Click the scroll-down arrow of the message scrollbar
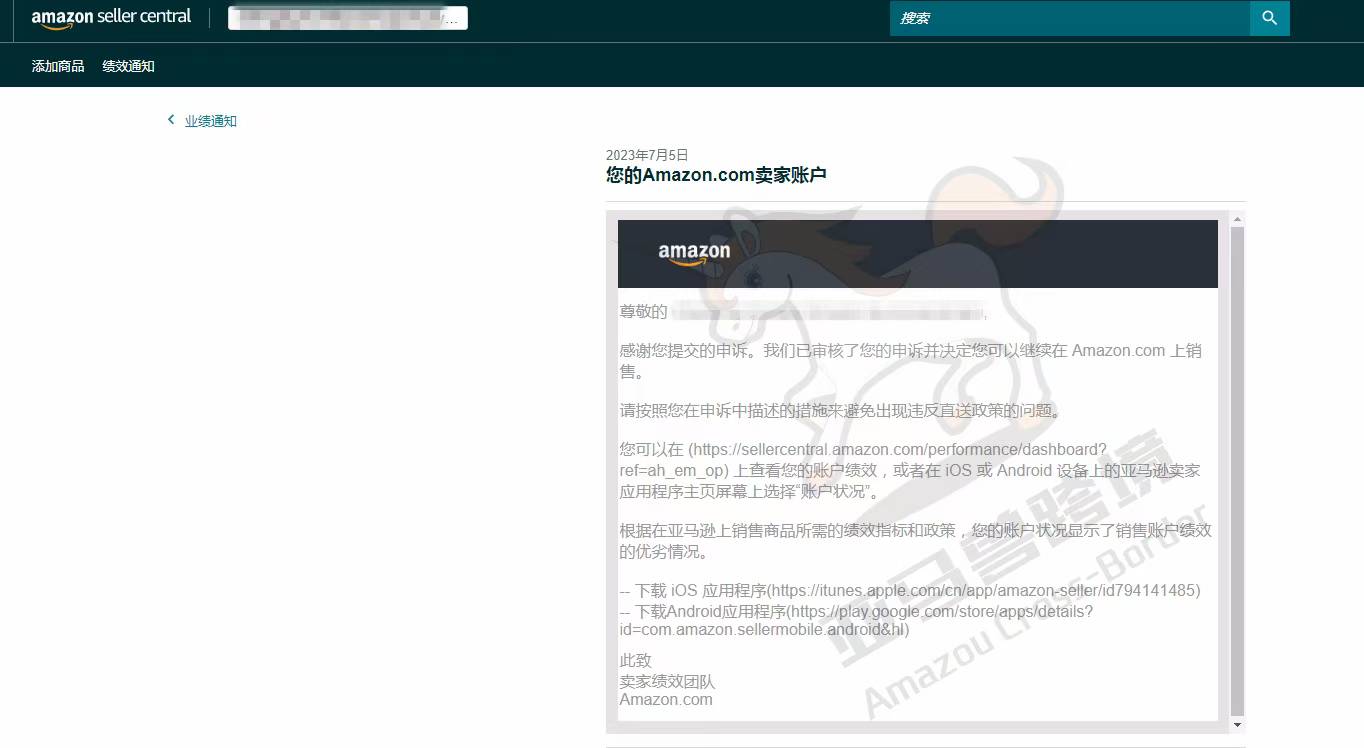Screen dimensions: 1364x748 1237,725
